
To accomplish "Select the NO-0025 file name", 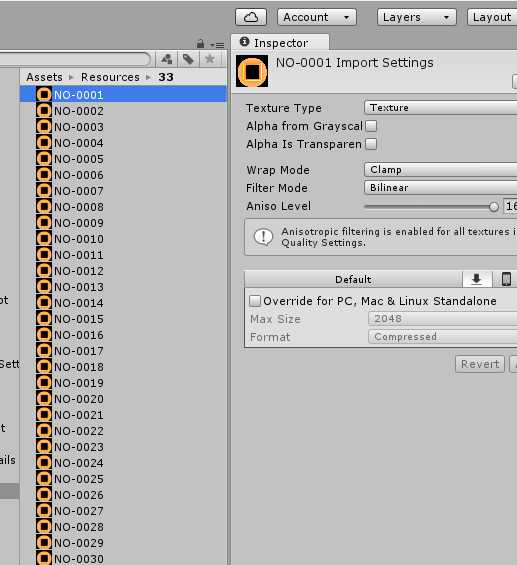I will coord(79,479).
